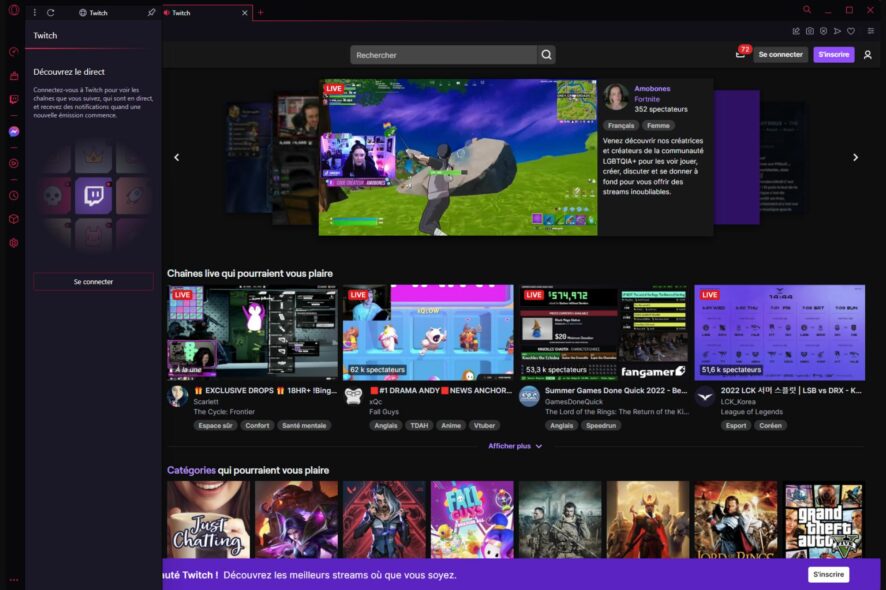Play the featured Fortnite live stream

coord(458,157)
